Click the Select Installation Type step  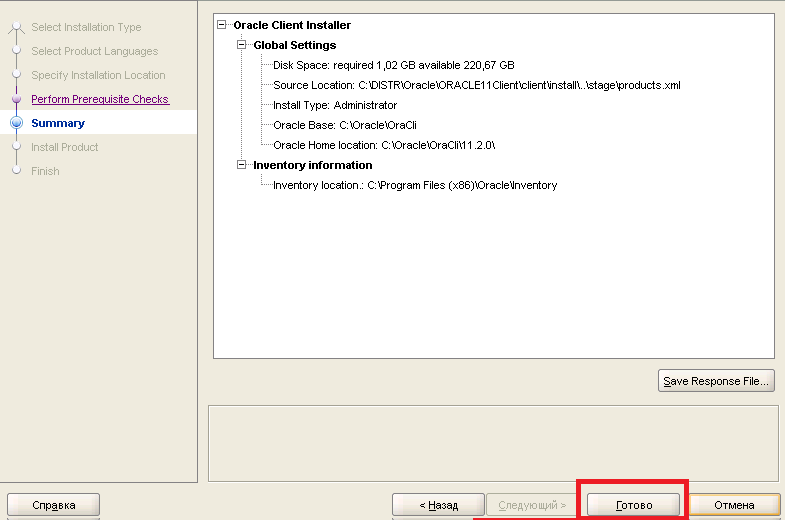86,27
